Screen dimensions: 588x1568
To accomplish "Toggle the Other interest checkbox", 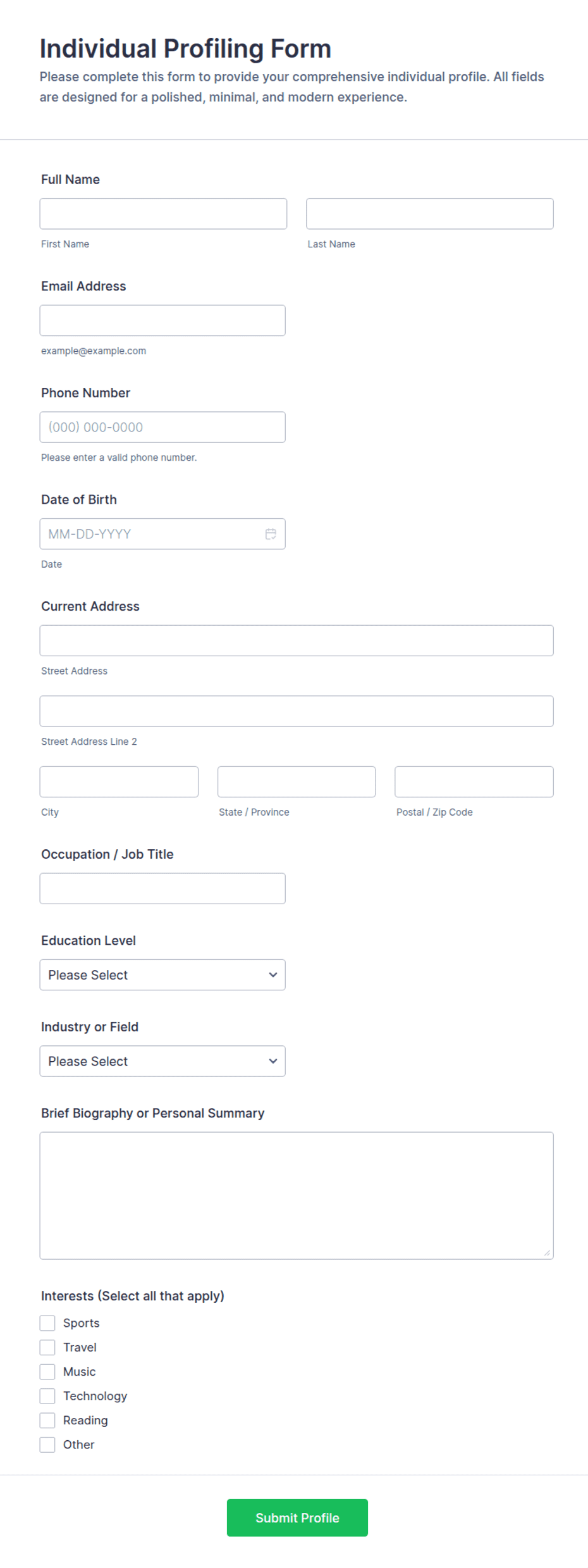I will point(47,1445).
